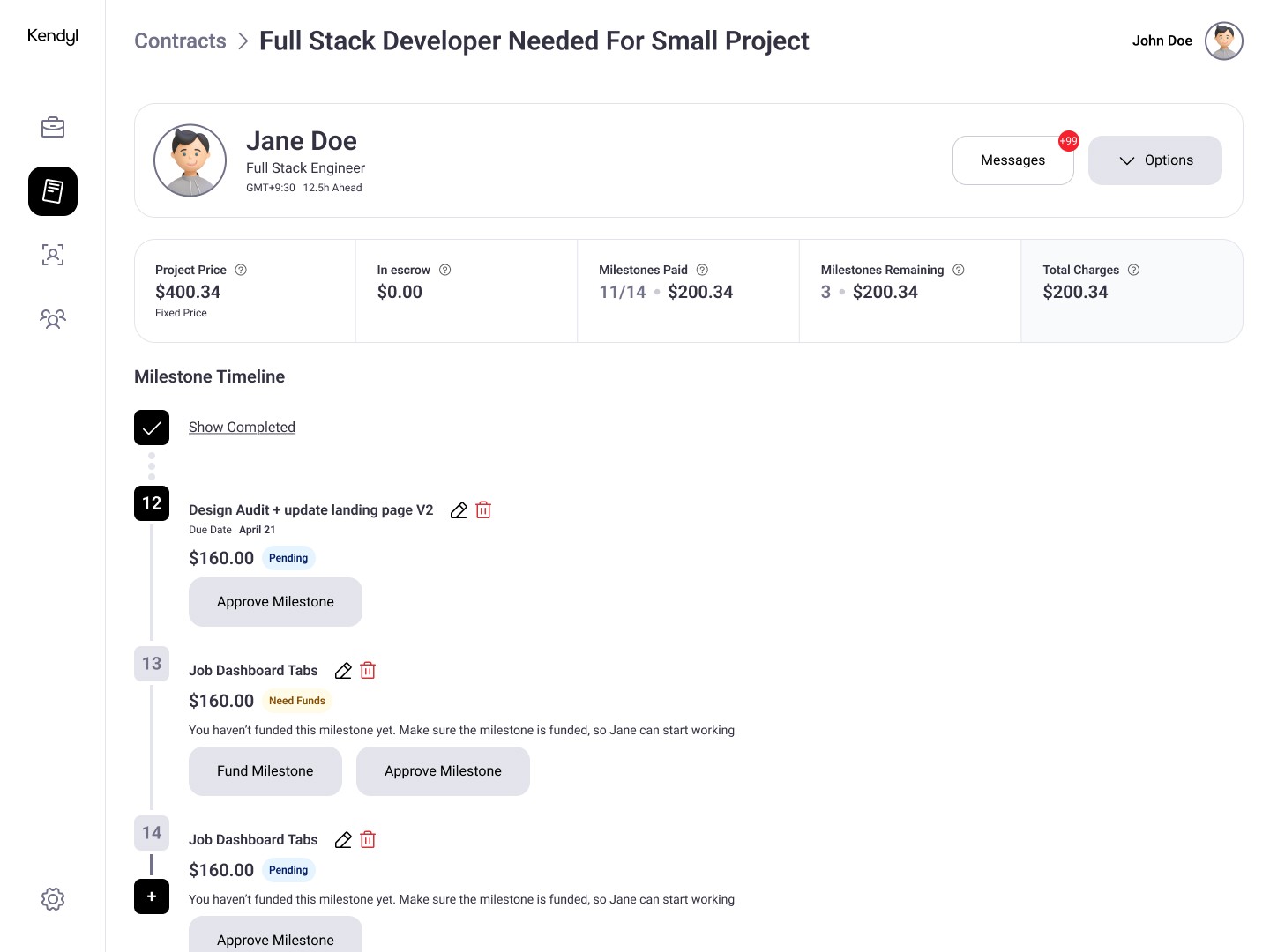Edit Design Audit milestone with pencil icon

[459, 510]
